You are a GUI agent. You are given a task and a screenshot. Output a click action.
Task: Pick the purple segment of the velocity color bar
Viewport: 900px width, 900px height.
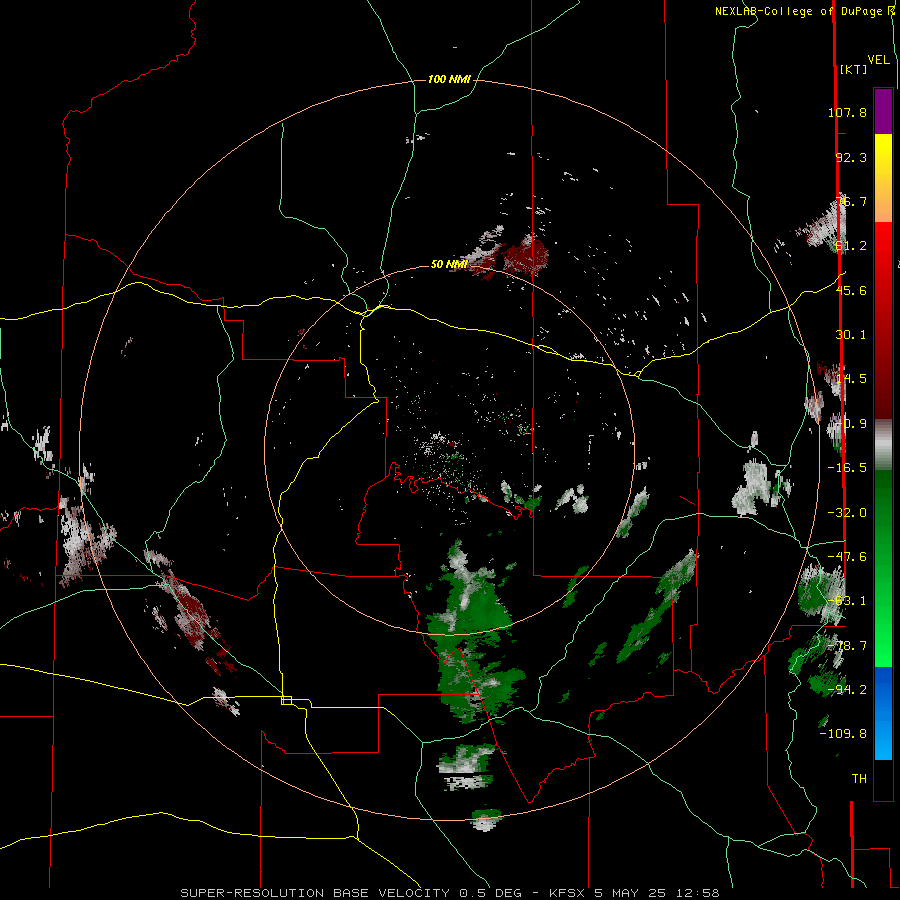883,111
